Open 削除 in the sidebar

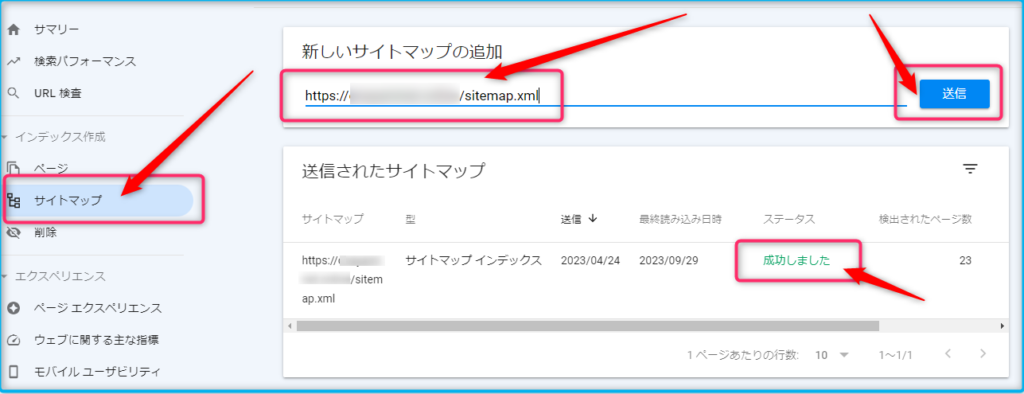pos(46,232)
